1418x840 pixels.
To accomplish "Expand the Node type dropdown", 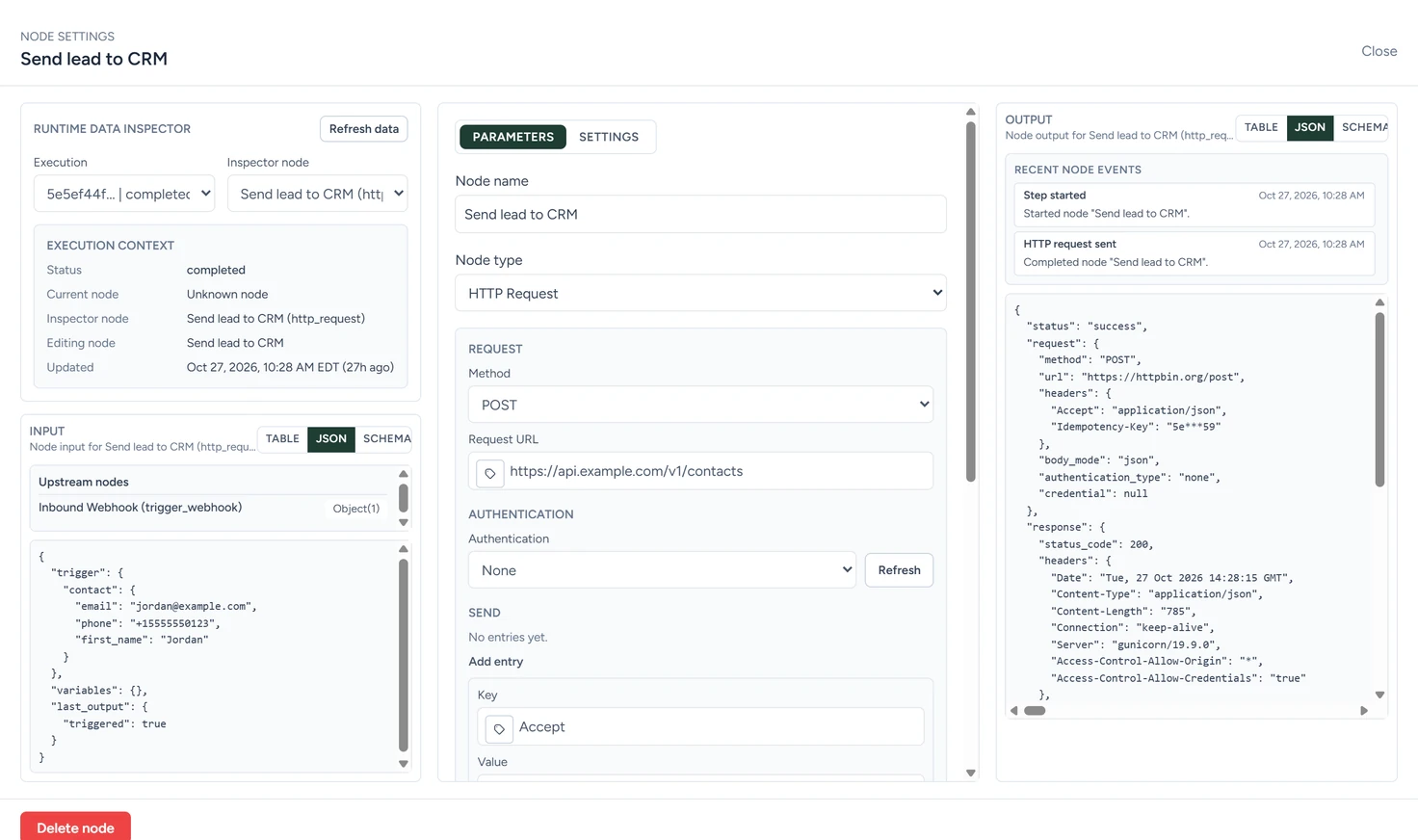I will 700,293.
